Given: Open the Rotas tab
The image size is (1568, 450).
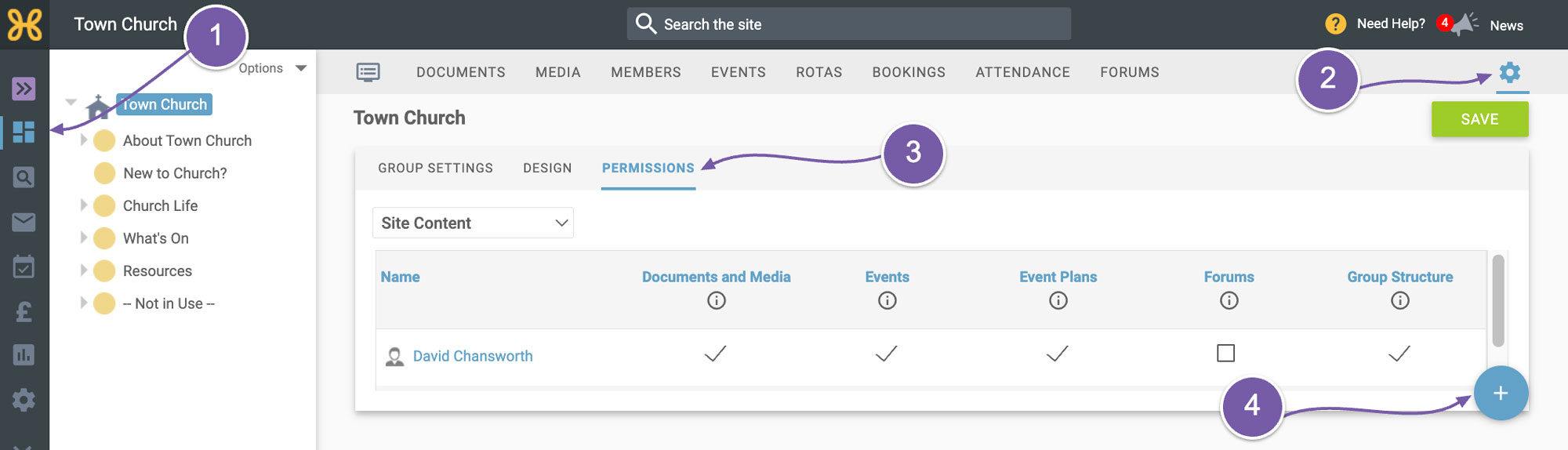Looking at the screenshot, I should (x=819, y=72).
